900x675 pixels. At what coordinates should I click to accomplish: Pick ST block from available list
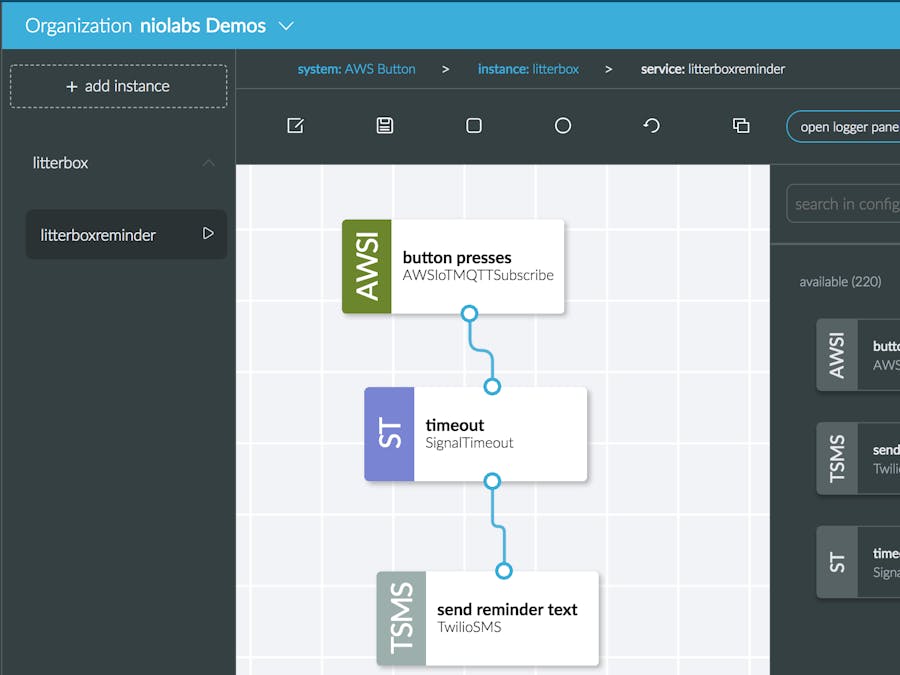point(858,562)
